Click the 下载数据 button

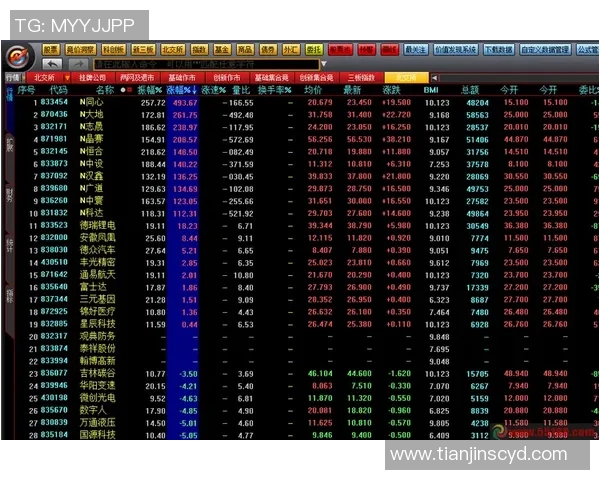point(499,50)
